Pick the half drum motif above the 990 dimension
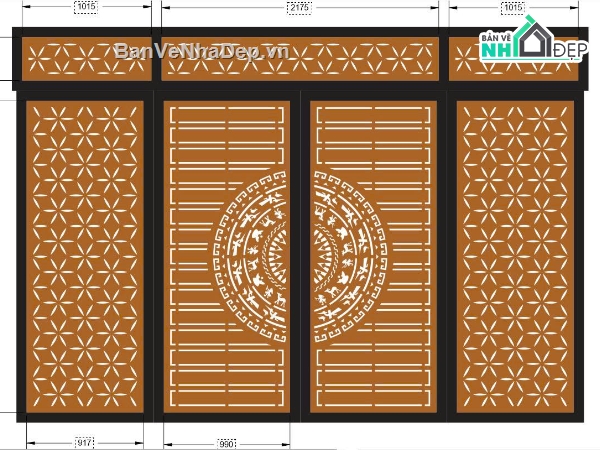 click(249, 256)
